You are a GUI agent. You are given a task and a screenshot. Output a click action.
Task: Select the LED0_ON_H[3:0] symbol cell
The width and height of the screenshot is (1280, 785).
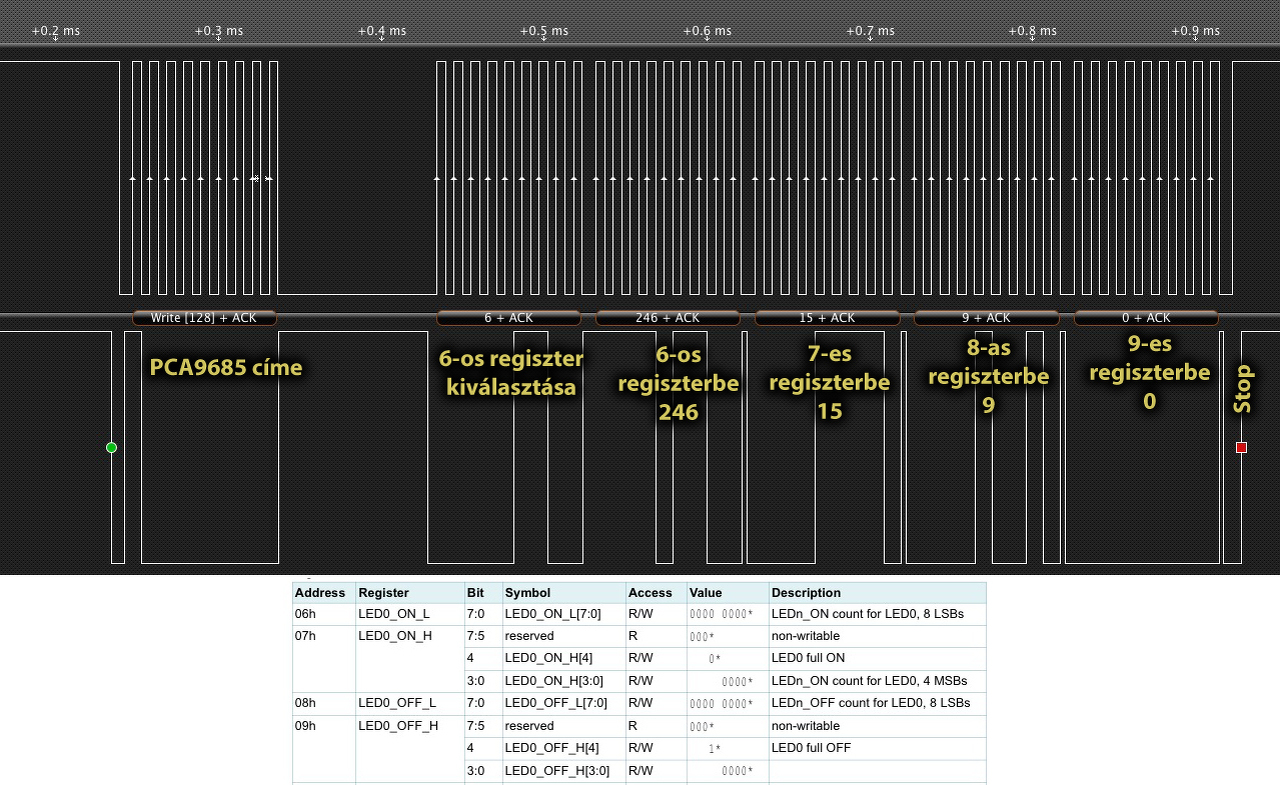coord(564,681)
